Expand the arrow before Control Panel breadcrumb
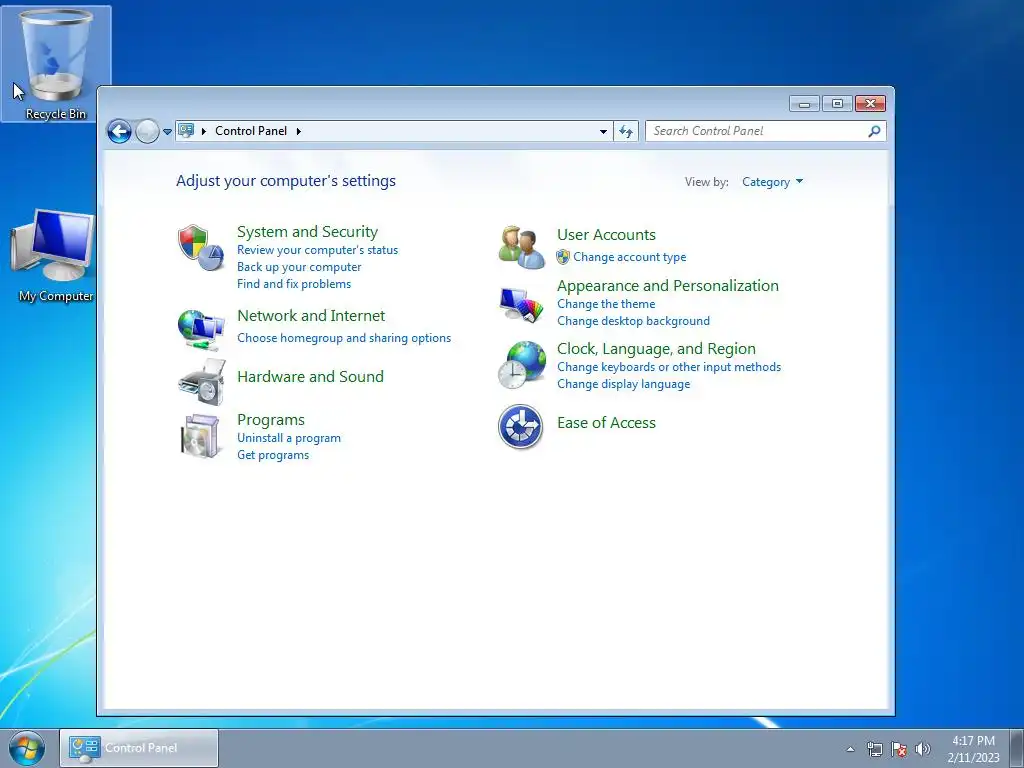Screen dimensions: 1024x768 pyautogui.click(x=204, y=131)
